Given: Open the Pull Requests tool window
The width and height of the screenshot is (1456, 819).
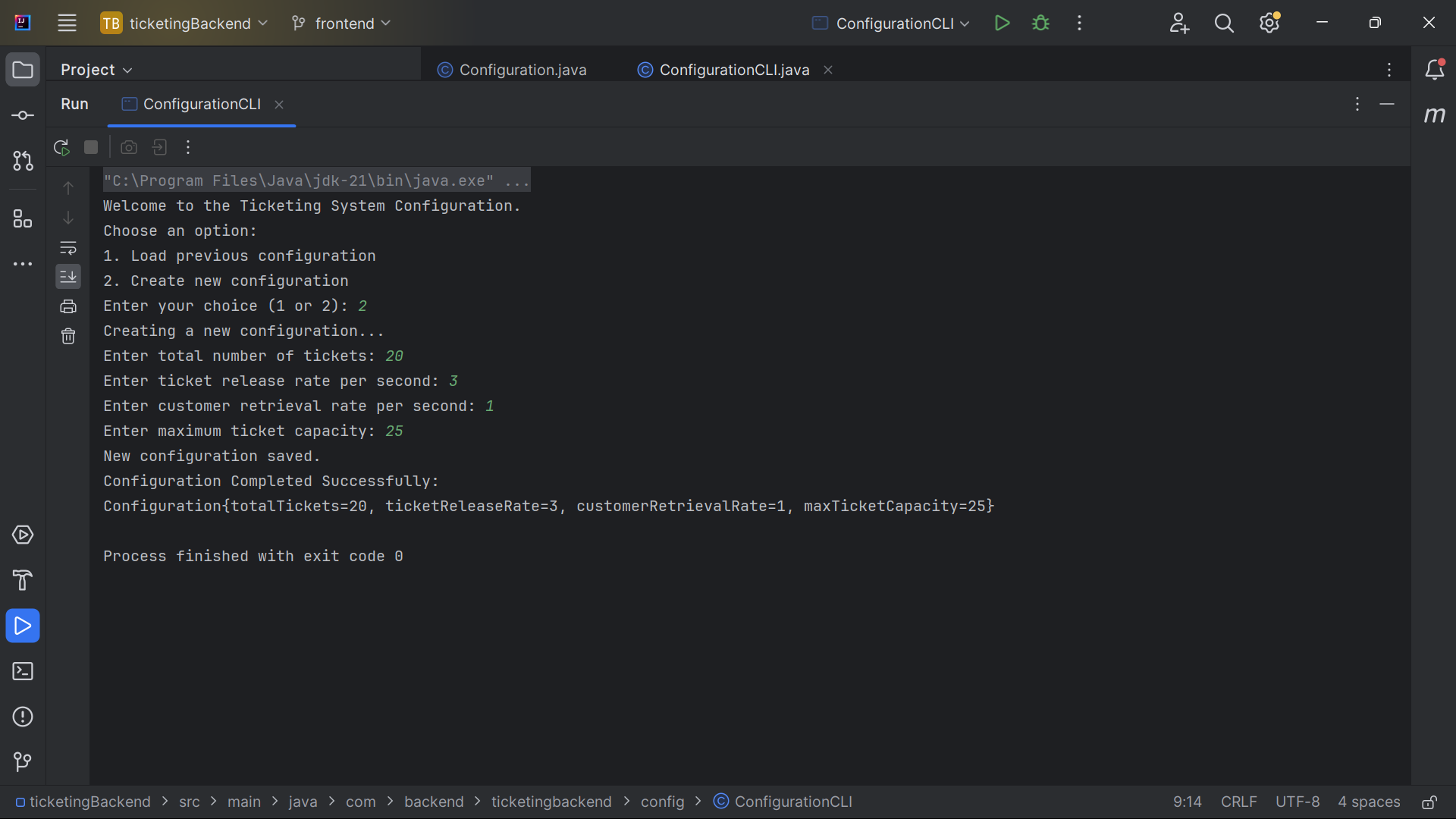Looking at the screenshot, I should click(23, 161).
